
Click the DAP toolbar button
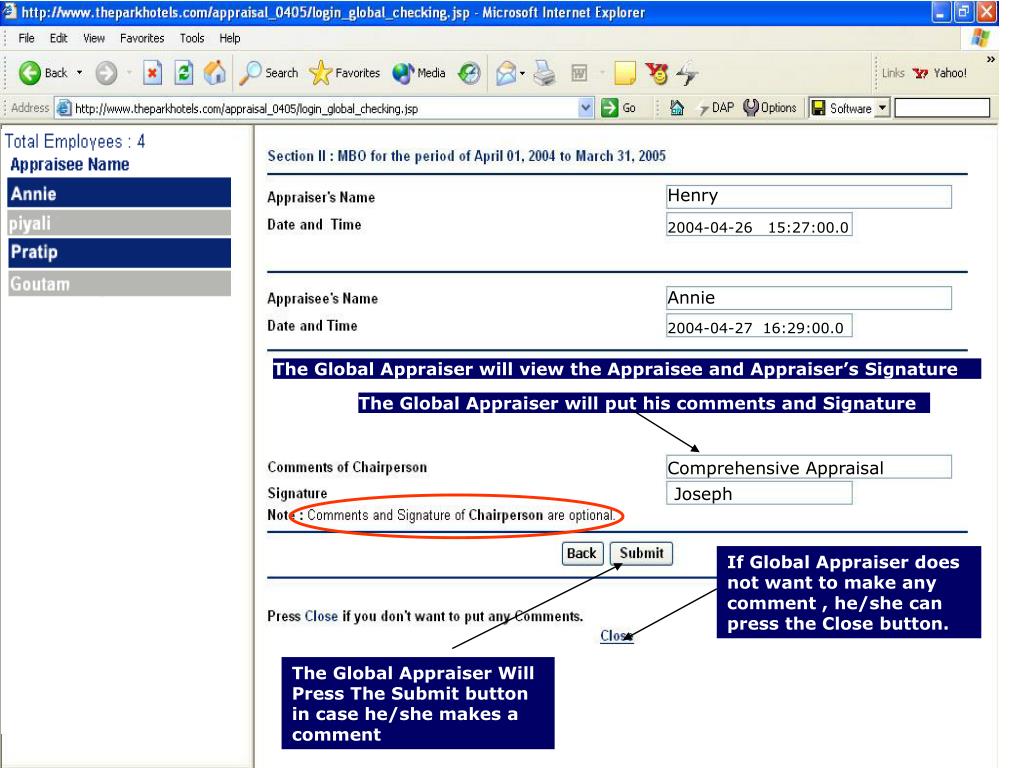pyautogui.click(x=716, y=108)
